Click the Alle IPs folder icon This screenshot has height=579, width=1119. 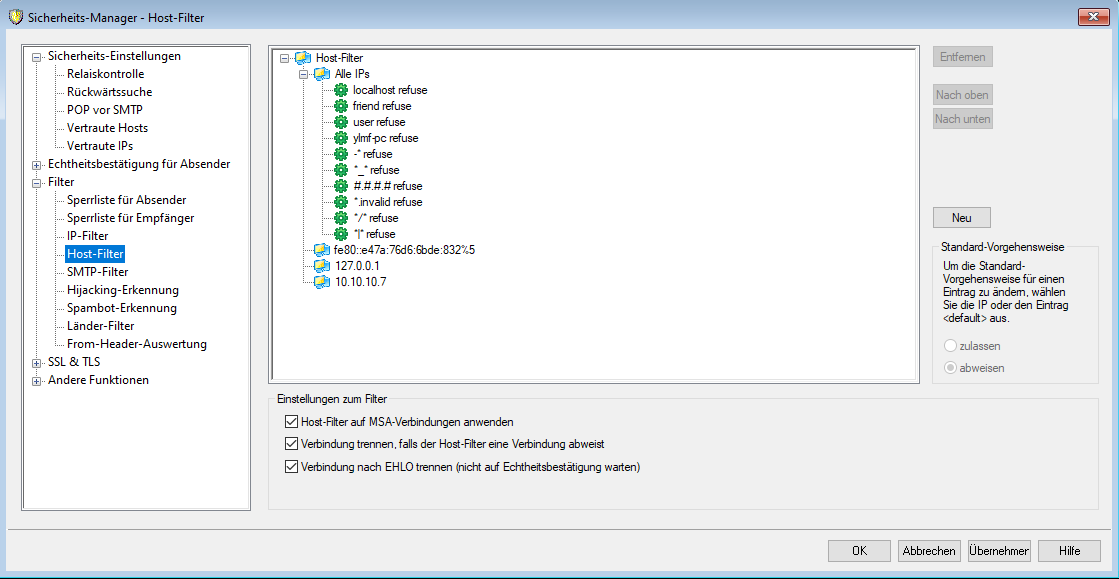click(x=321, y=74)
